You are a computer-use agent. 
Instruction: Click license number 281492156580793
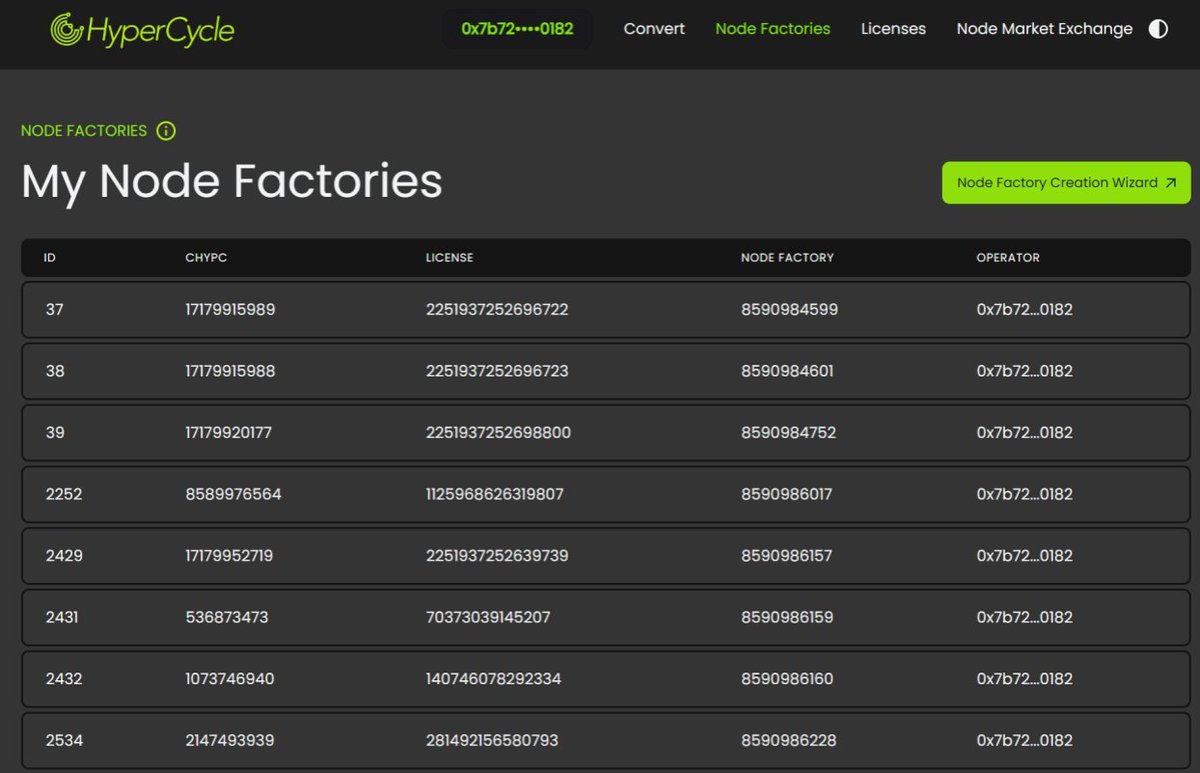(492, 741)
